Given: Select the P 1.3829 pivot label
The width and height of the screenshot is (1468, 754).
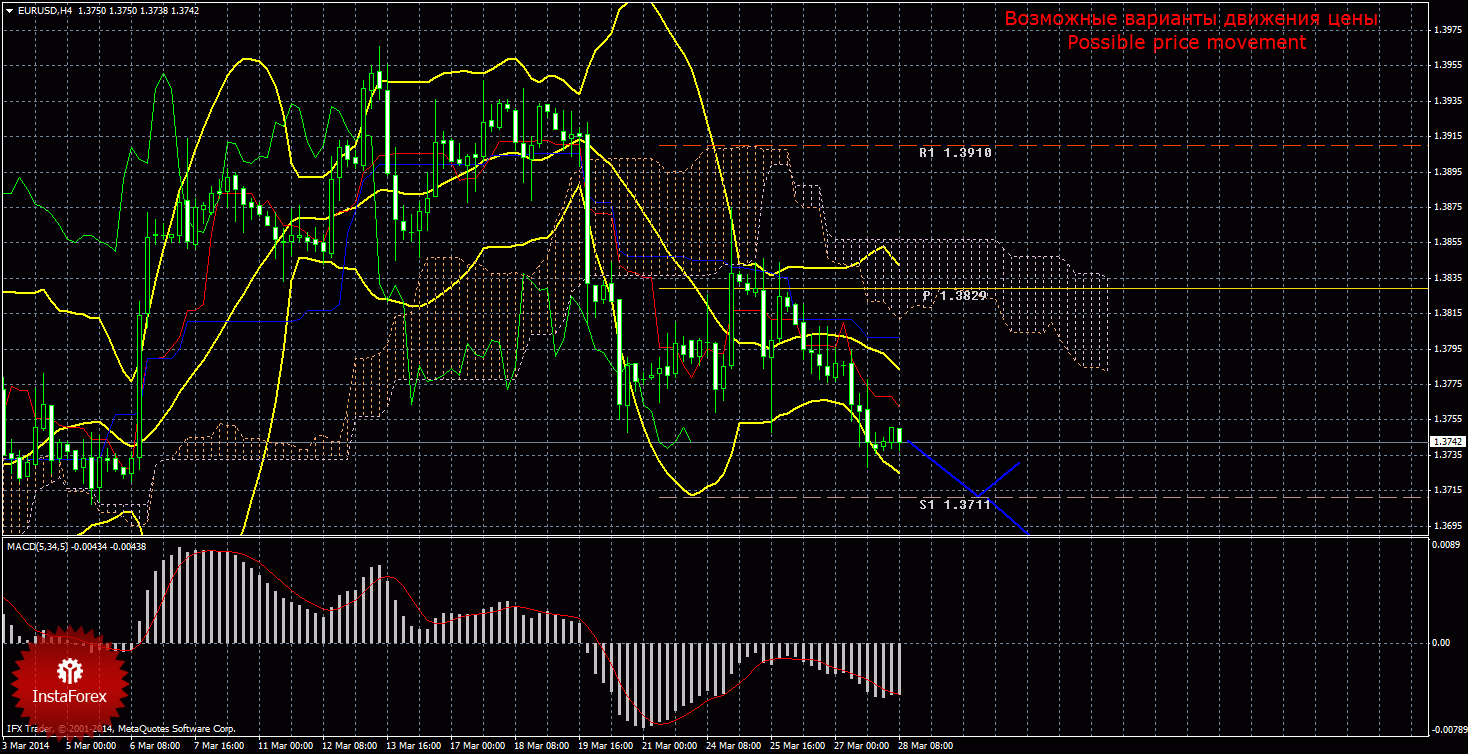Looking at the screenshot, I should click(955, 296).
